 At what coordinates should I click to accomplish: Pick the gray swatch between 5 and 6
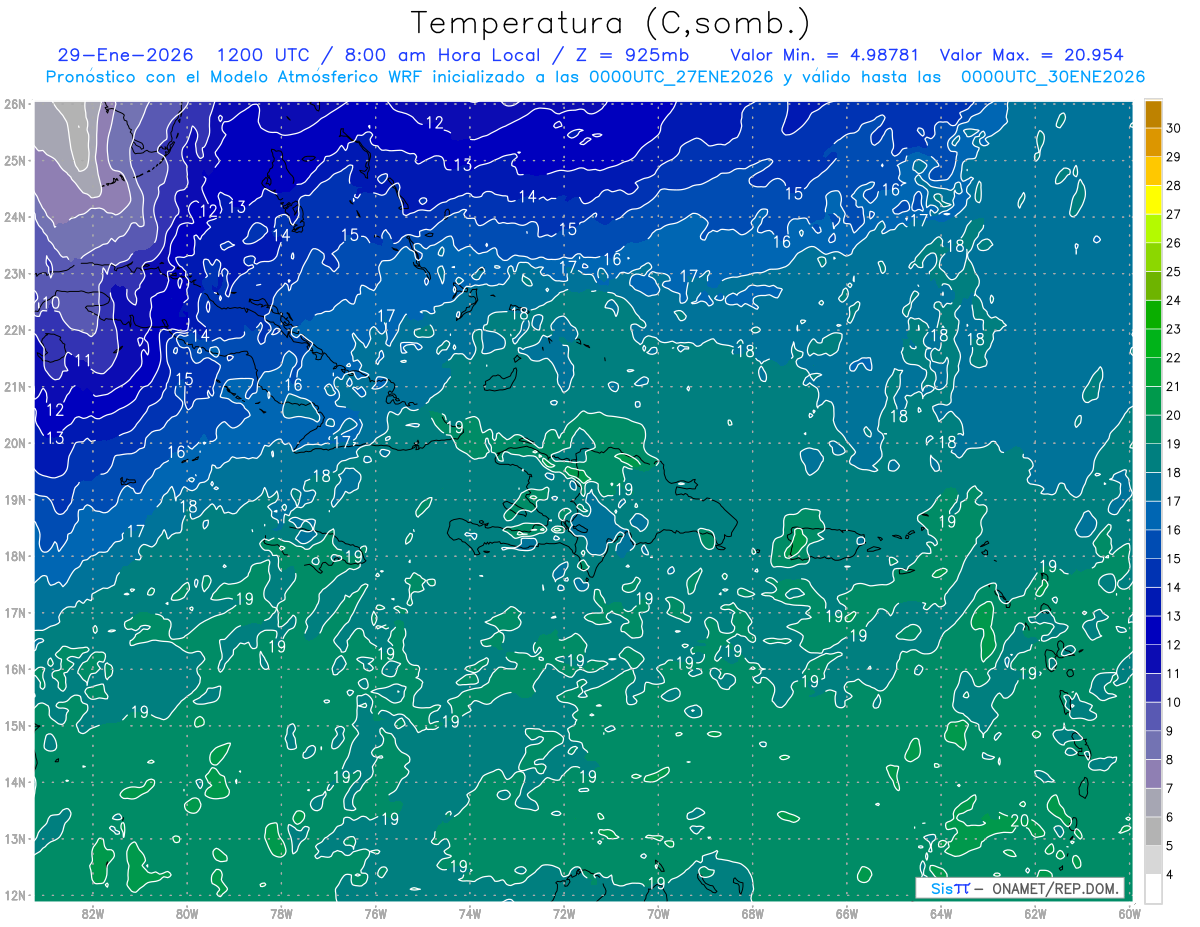[1153, 831]
